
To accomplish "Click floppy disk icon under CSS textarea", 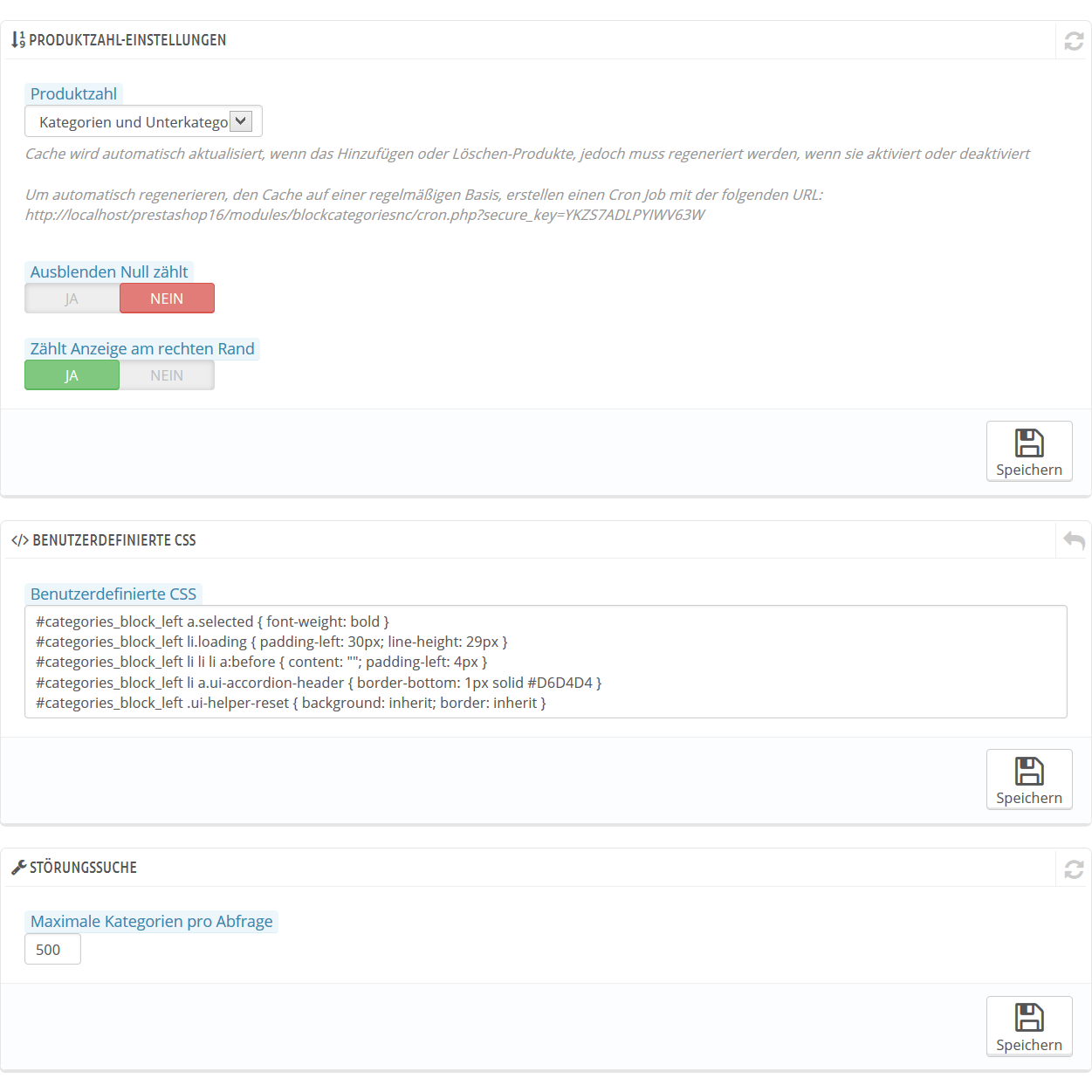I will tap(1029, 771).
